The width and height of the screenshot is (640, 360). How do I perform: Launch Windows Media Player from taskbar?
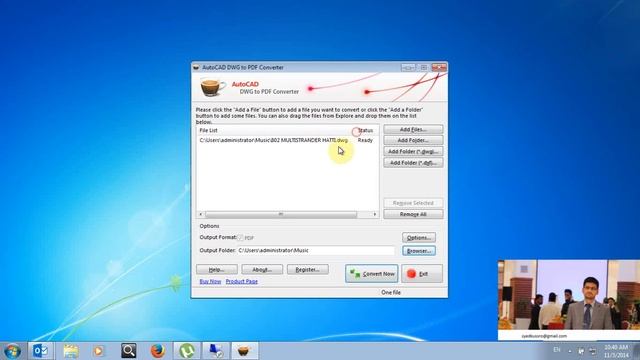(98, 351)
